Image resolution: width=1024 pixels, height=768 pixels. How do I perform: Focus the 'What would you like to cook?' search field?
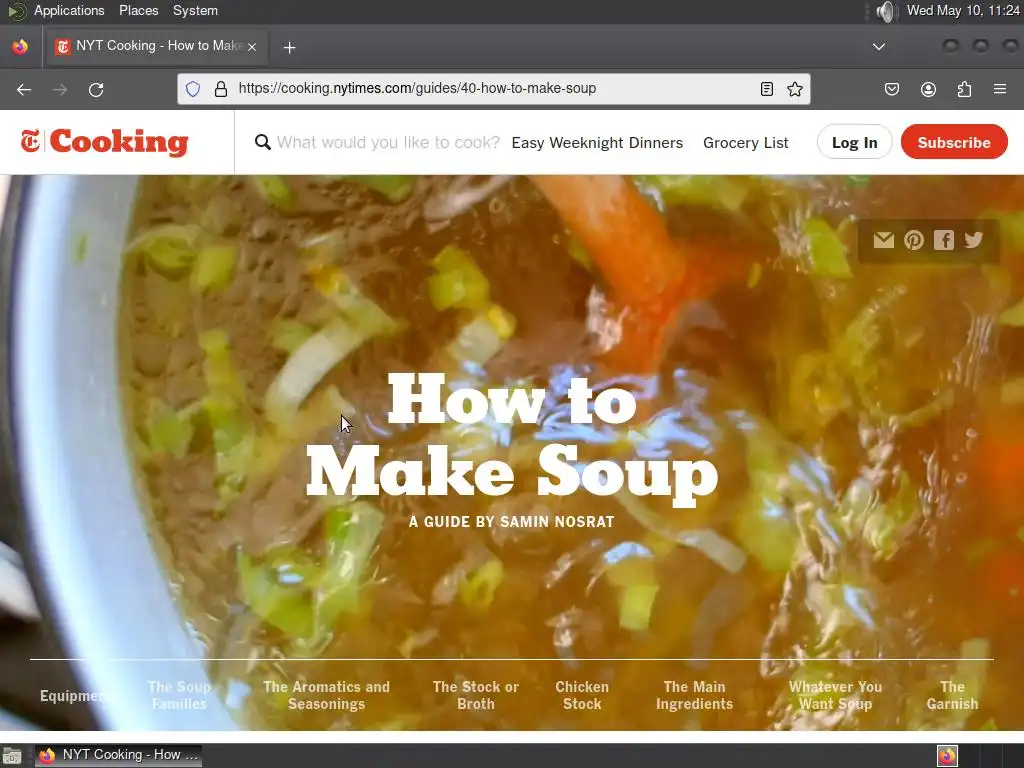(388, 142)
